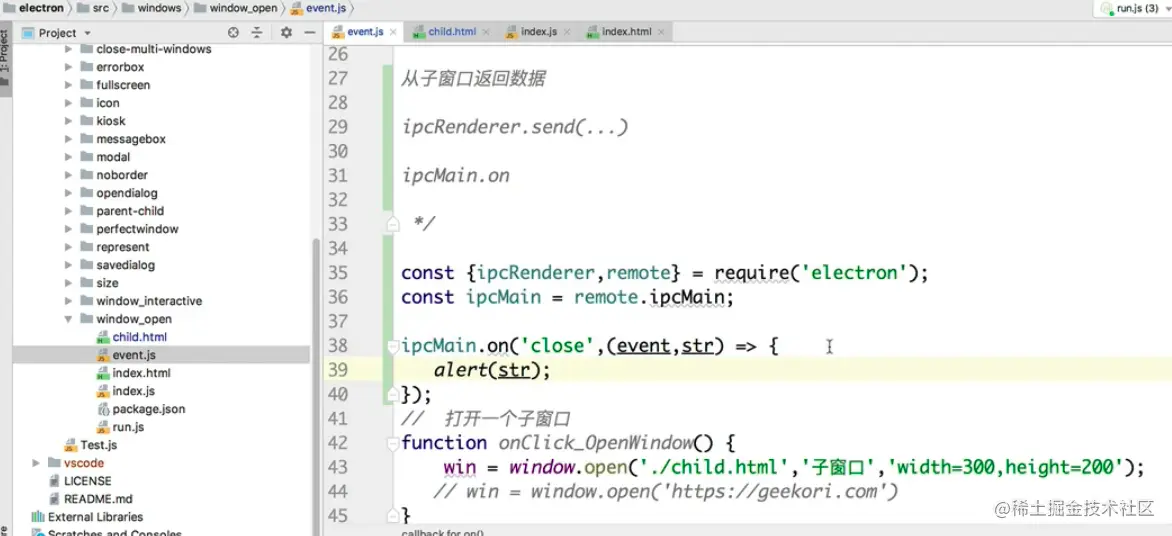Click windows breadcrumb in navigation bar
Image resolution: width=1172 pixels, height=536 pixels.
coord(152,8)
